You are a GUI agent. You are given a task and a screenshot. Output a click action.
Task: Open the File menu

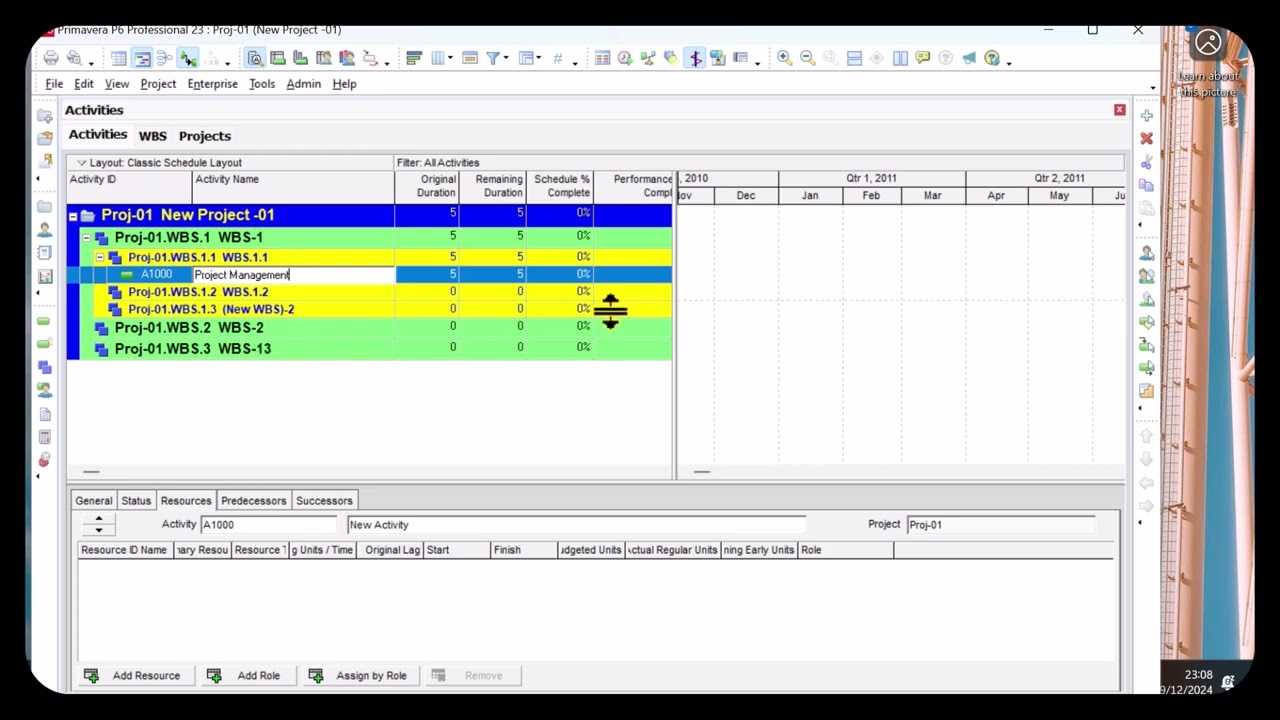click(54, 84)
